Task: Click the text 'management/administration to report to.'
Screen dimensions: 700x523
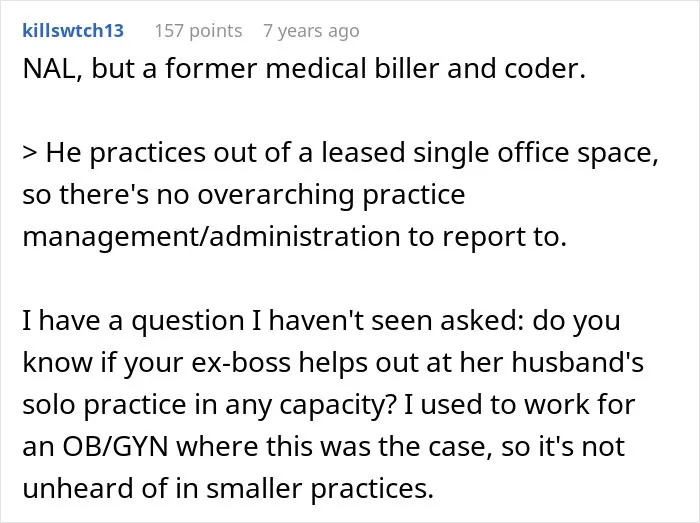Action: pos(295,237)
